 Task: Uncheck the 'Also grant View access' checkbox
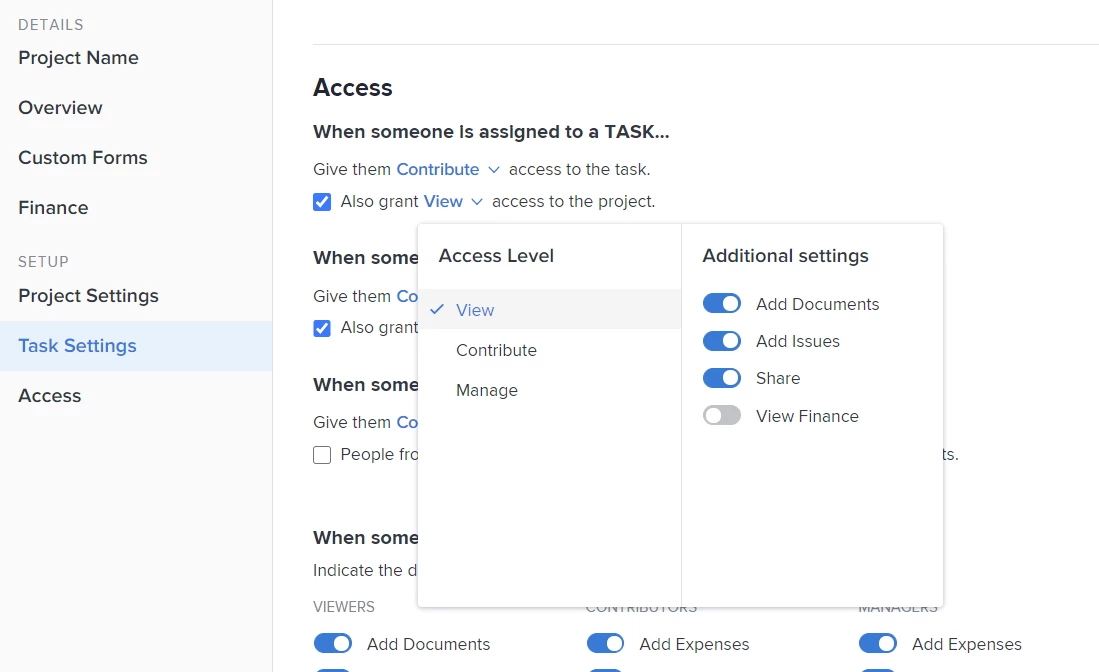[x=322, y=202]
